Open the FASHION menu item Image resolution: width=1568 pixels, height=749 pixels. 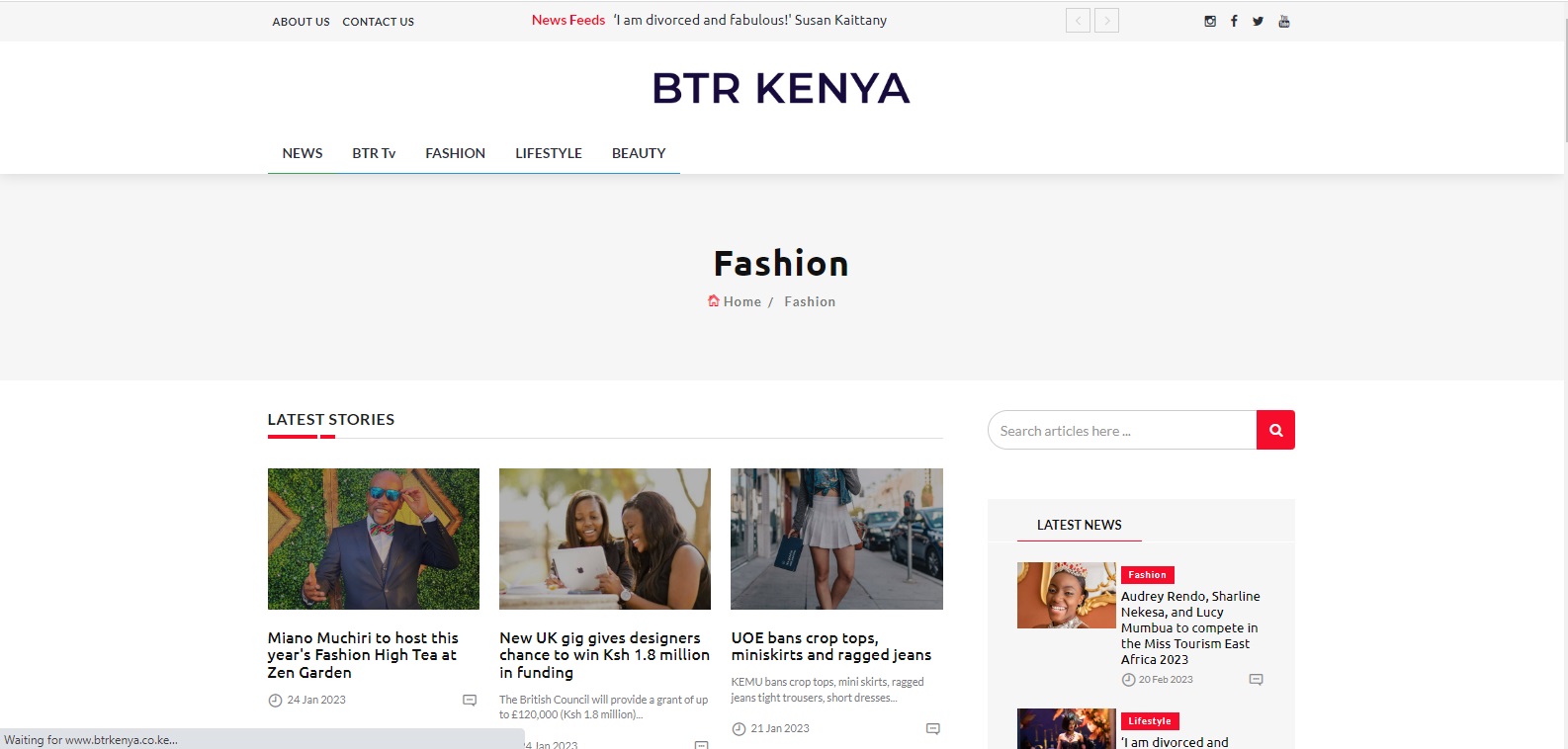(455, 153)
